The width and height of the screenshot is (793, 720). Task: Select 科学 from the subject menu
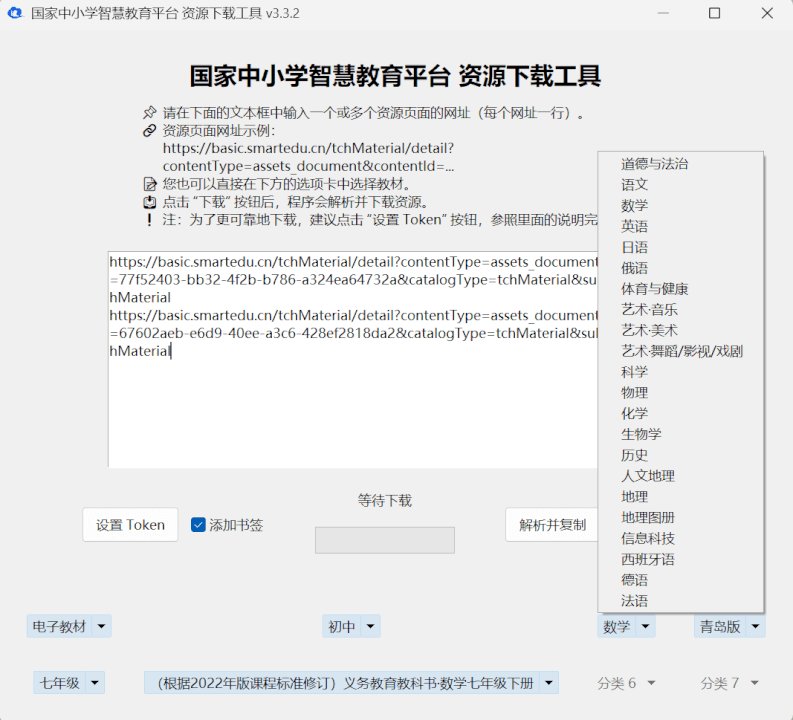(680, 372)
